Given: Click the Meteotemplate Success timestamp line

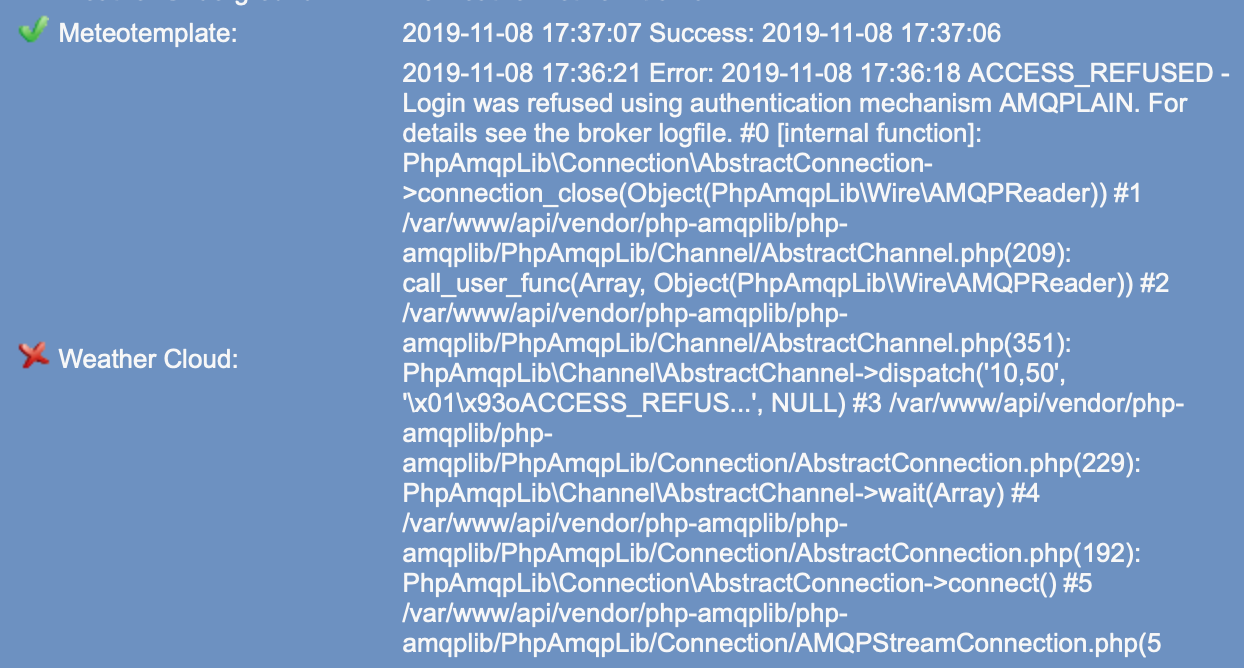Looking at the screenshot, I should pyautogui.click(x=701, y=34).
